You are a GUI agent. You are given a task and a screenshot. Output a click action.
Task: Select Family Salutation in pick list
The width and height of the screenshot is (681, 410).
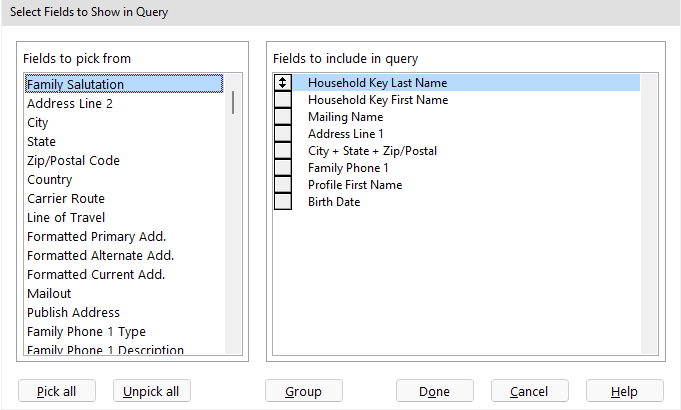coord(76,85)
